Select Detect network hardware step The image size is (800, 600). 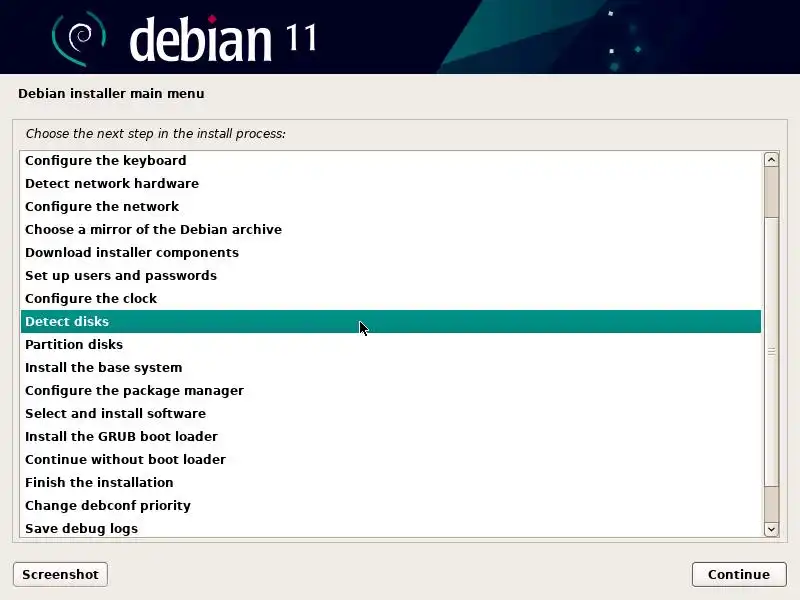(391, 183)
